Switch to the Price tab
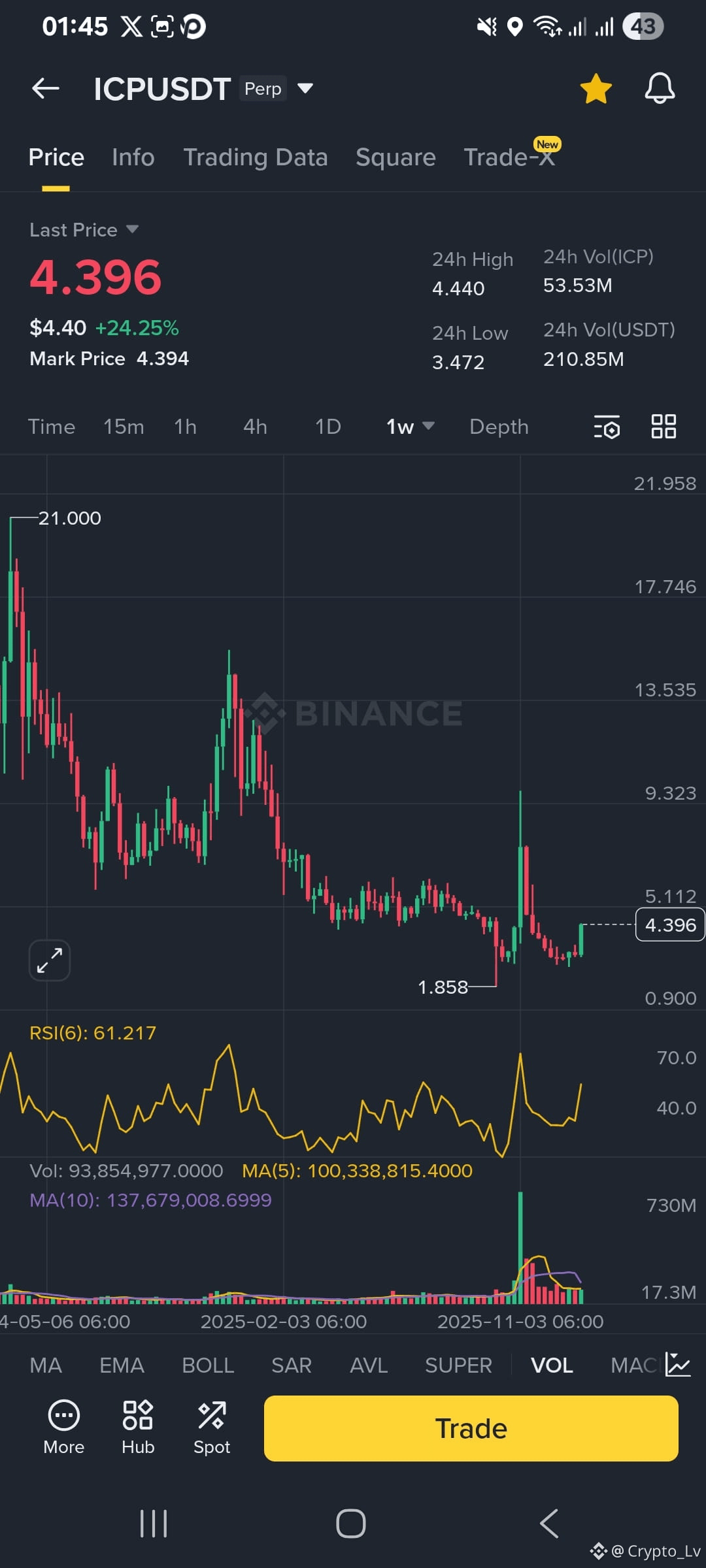The height and width of the screenshot is (1568, 706). pyautogui.click(x=56, y=157)
